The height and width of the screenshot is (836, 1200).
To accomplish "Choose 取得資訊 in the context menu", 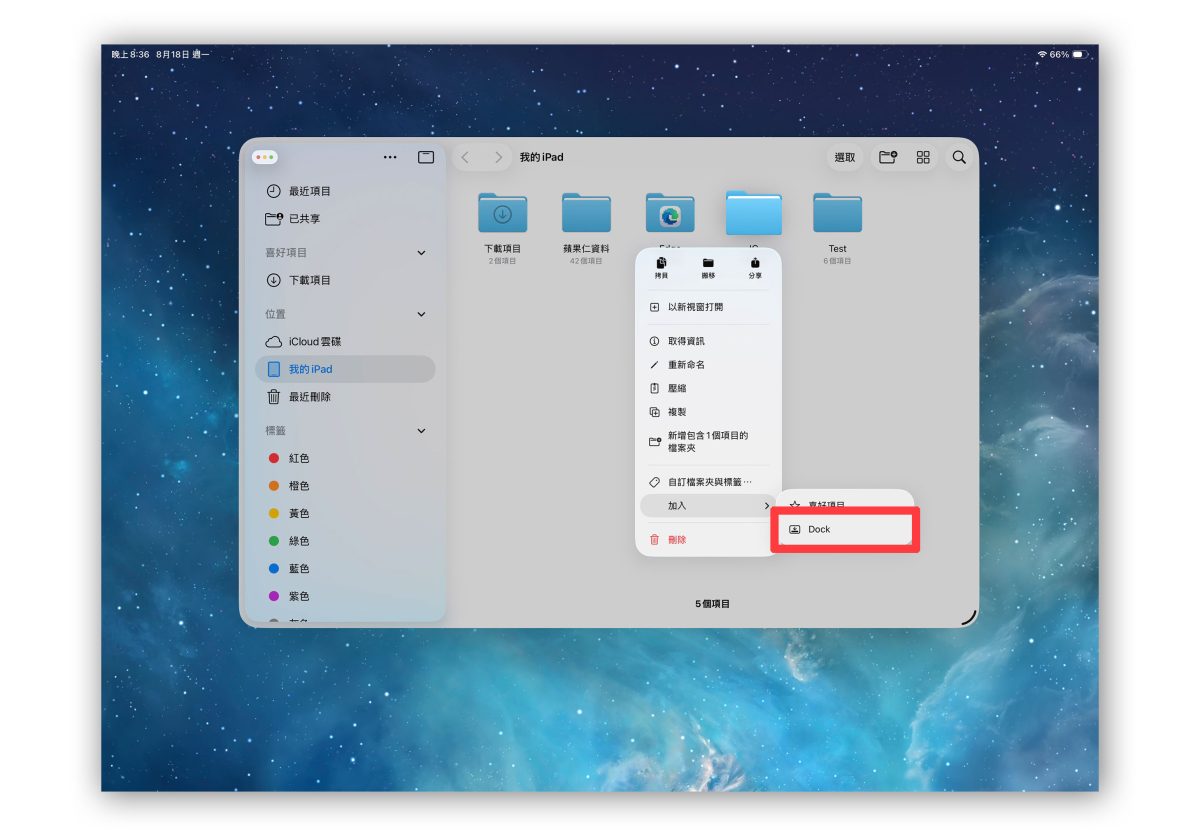I will click(708, 341).
